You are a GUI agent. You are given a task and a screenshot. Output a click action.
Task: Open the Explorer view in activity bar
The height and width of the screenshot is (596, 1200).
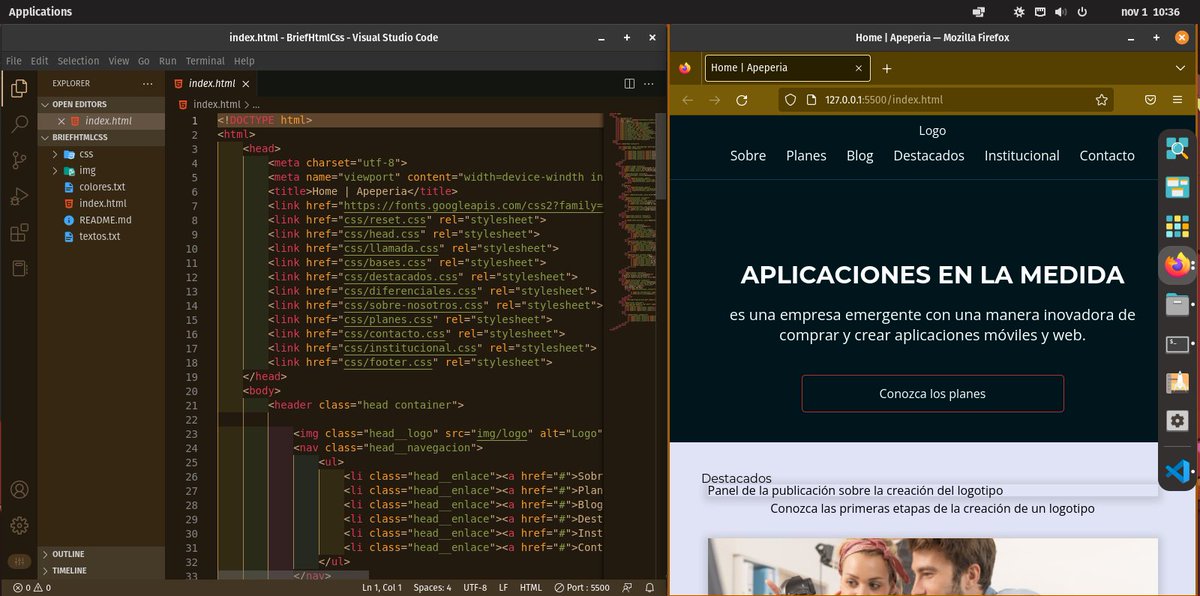19,88
